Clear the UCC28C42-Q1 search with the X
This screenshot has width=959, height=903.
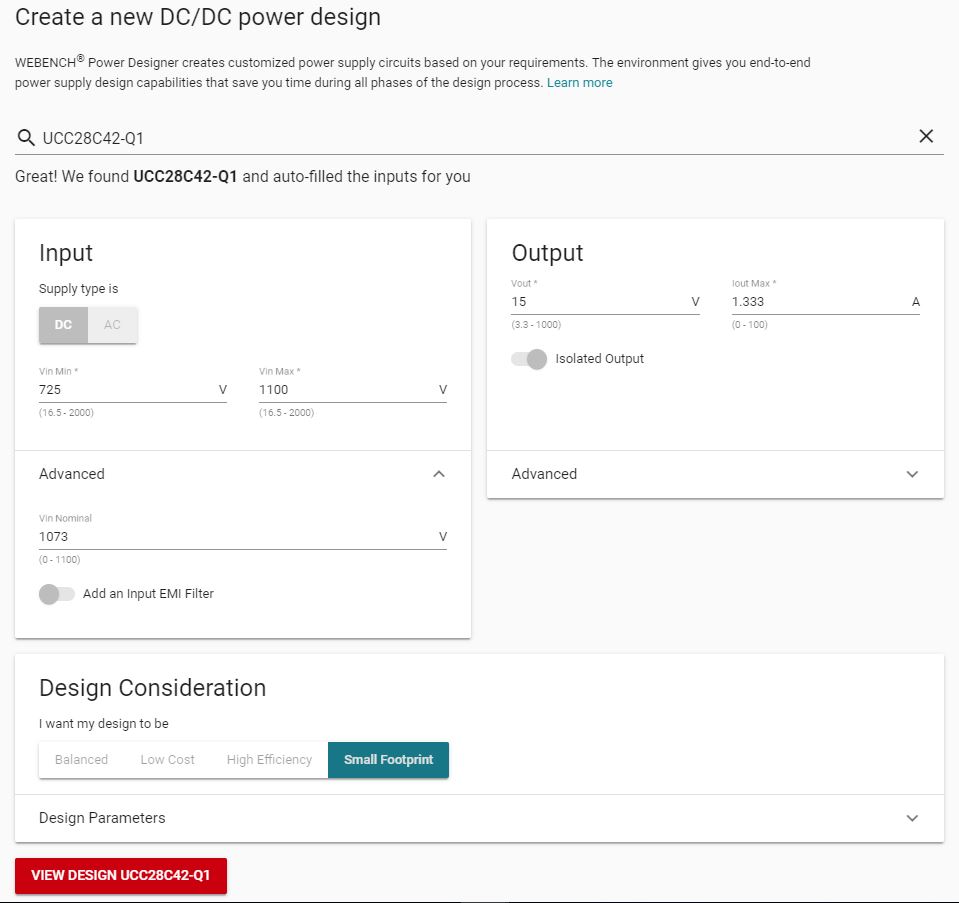[926, 136]
